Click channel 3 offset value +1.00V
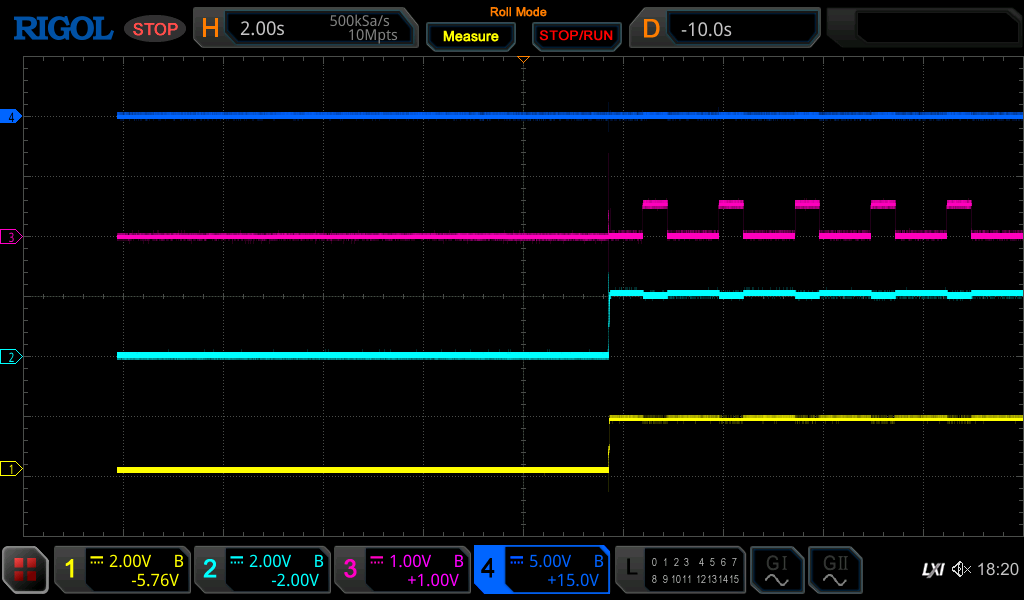1024x600 pixels. 433,580
